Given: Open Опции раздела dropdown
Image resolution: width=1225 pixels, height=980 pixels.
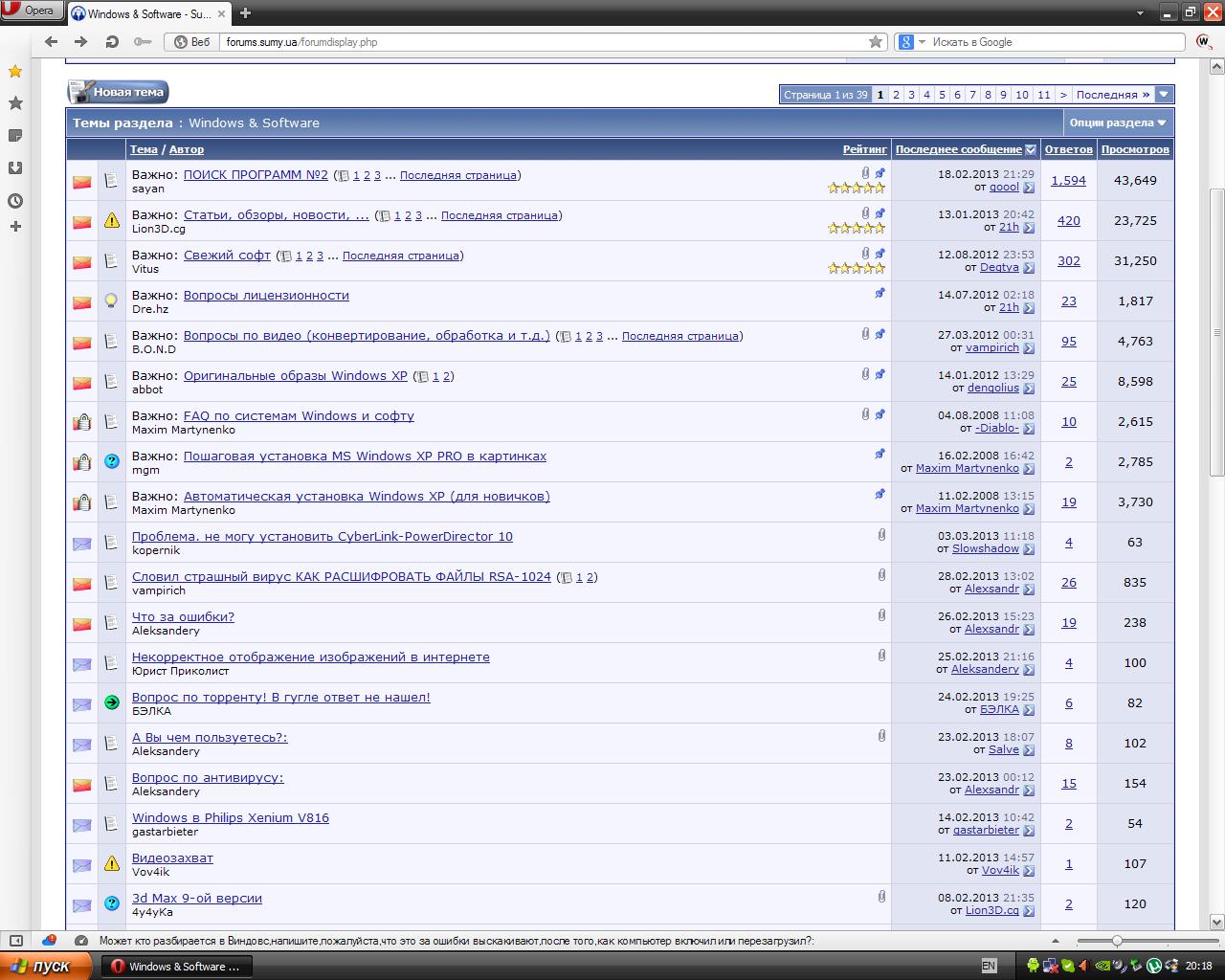Looking at the screenshot, I should pyautogui.click(x=1118, y=122).
